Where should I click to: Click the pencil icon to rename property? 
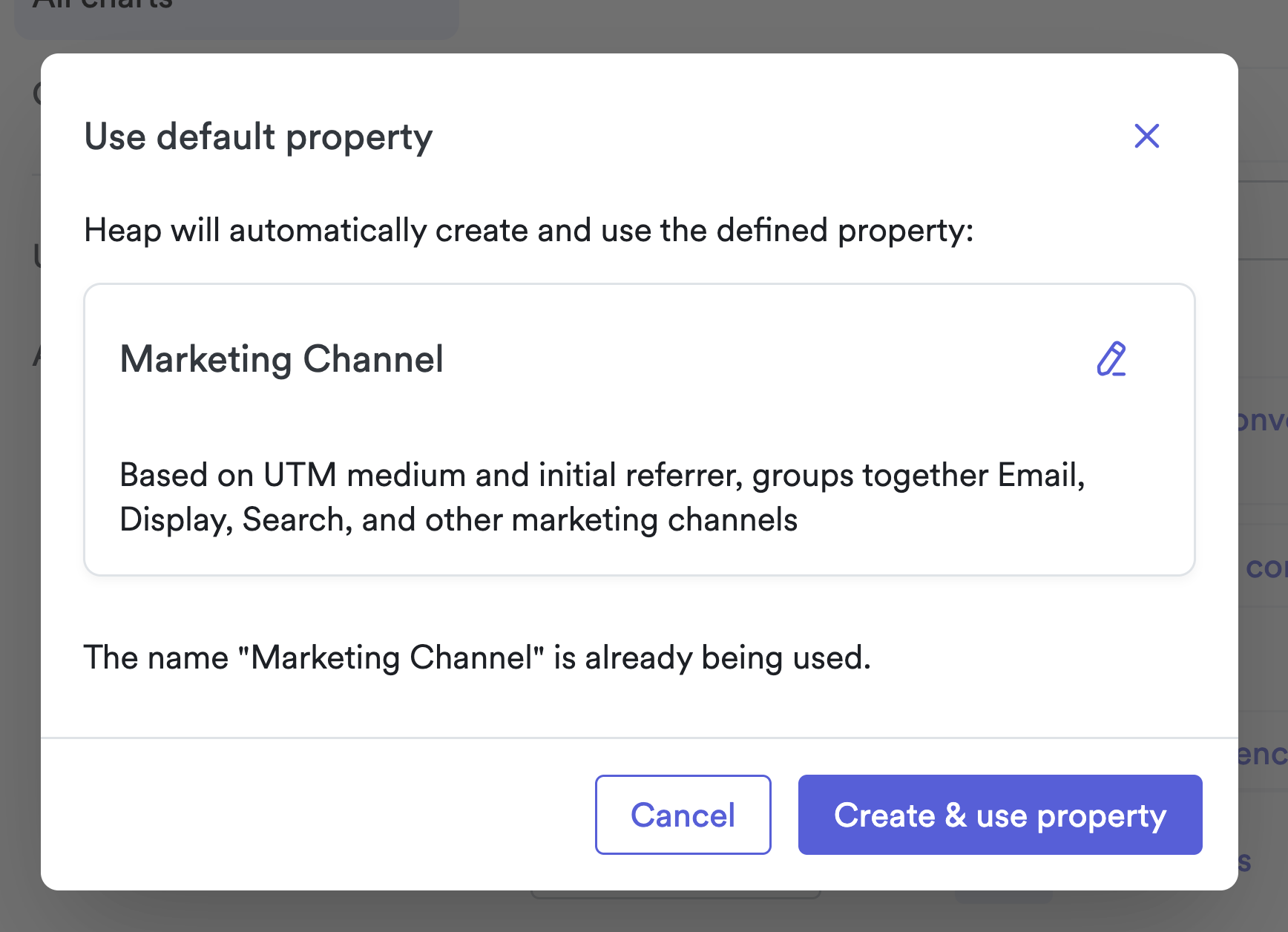1111,359
